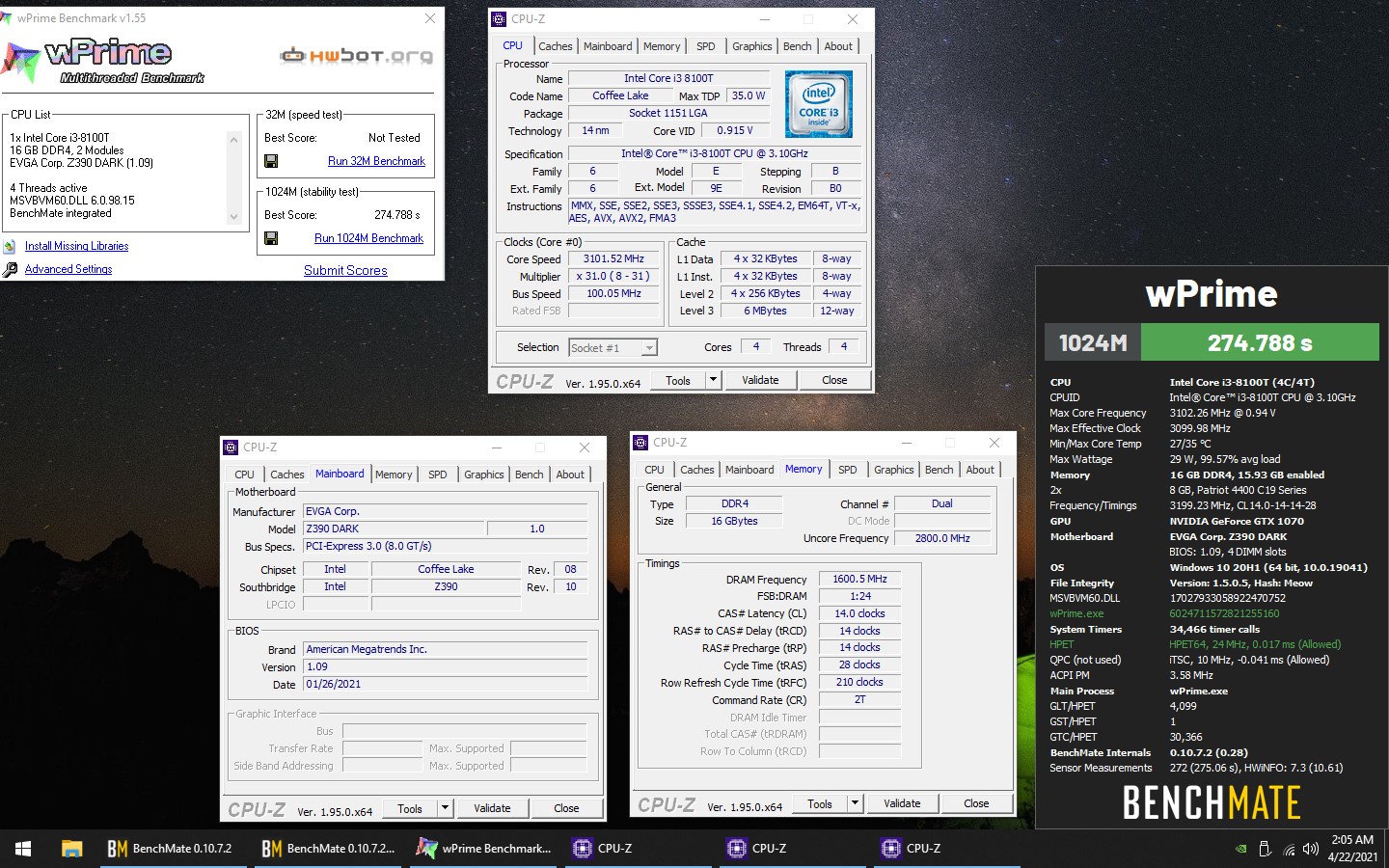
Task: Click the American Megatrends Inc. brand field
Action: click(x=445, y=649)
